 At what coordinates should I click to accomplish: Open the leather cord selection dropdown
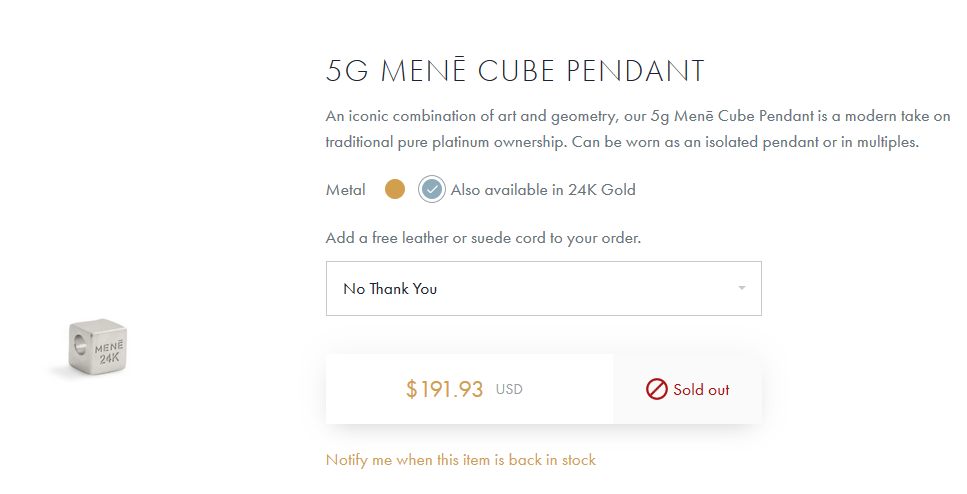point(543,289)
